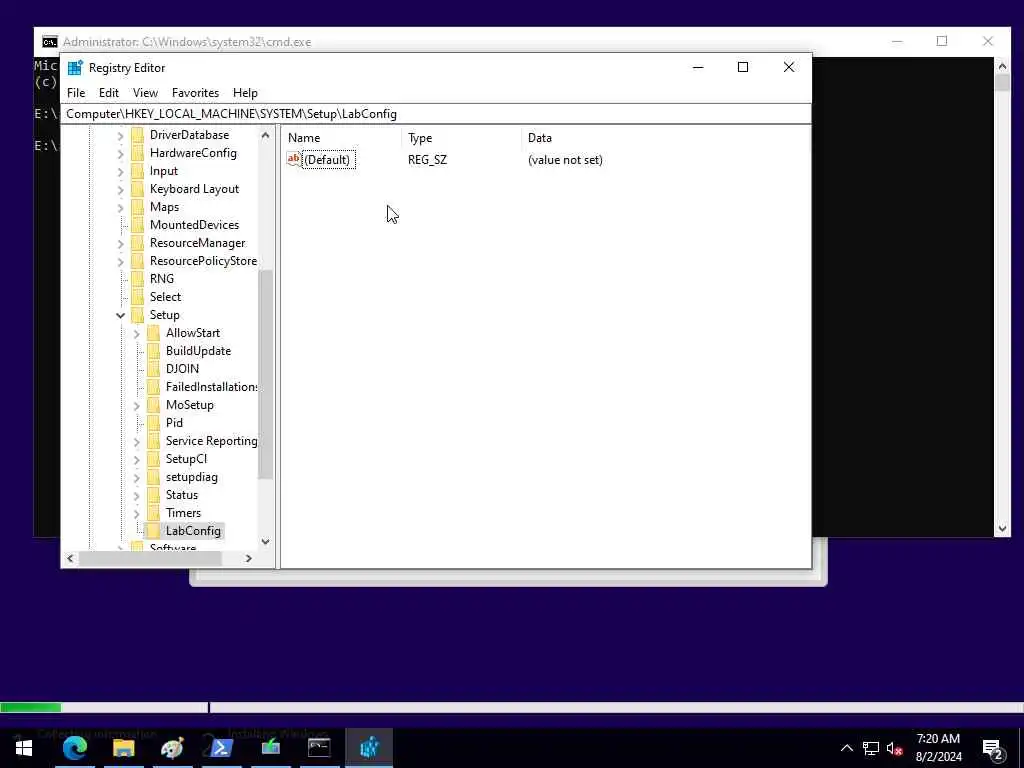The height and width of the screenshot is (768, 1024).
Task: Select the Input key label
Action: click(163, 171)
